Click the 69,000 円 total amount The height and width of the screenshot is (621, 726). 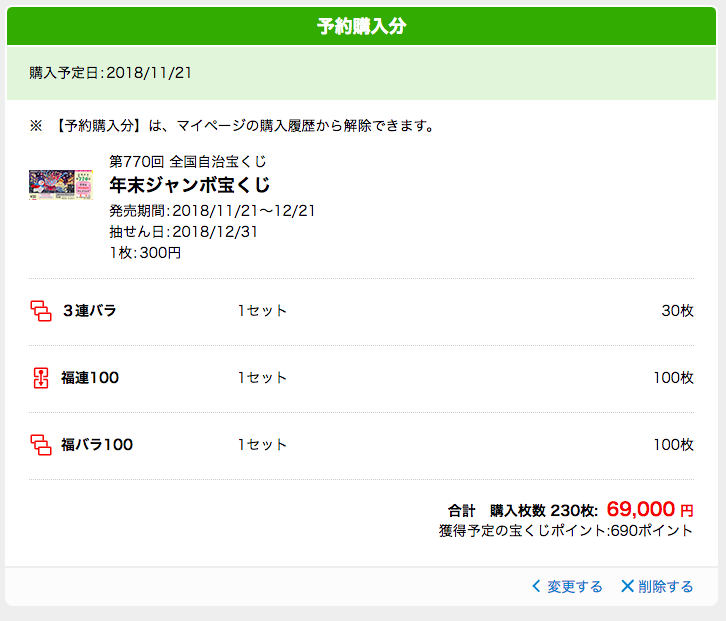(650, 509)
